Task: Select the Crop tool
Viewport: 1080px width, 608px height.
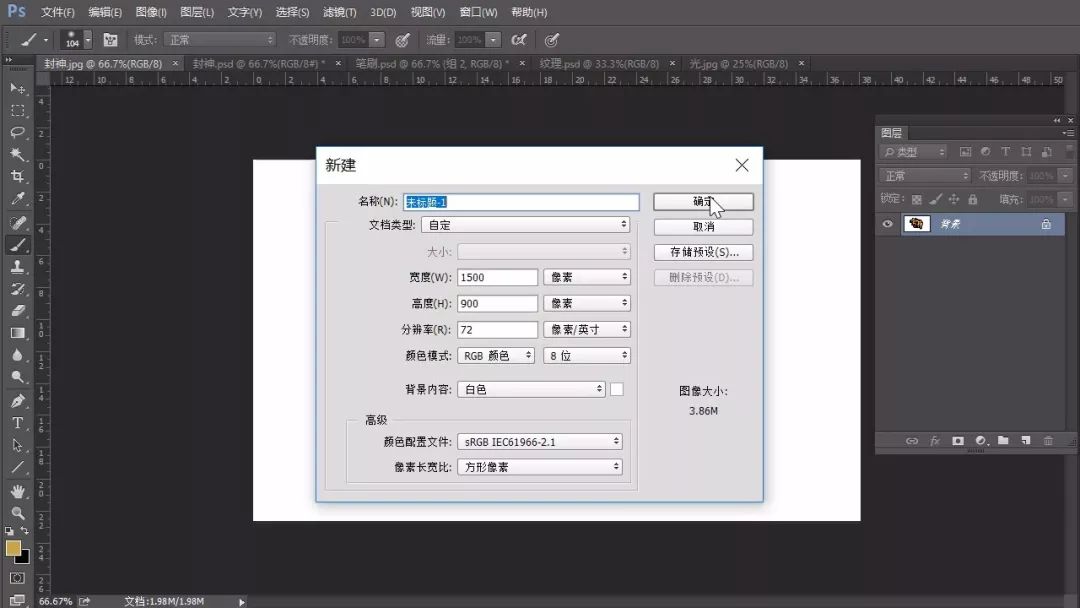Action: click(17, 176)
